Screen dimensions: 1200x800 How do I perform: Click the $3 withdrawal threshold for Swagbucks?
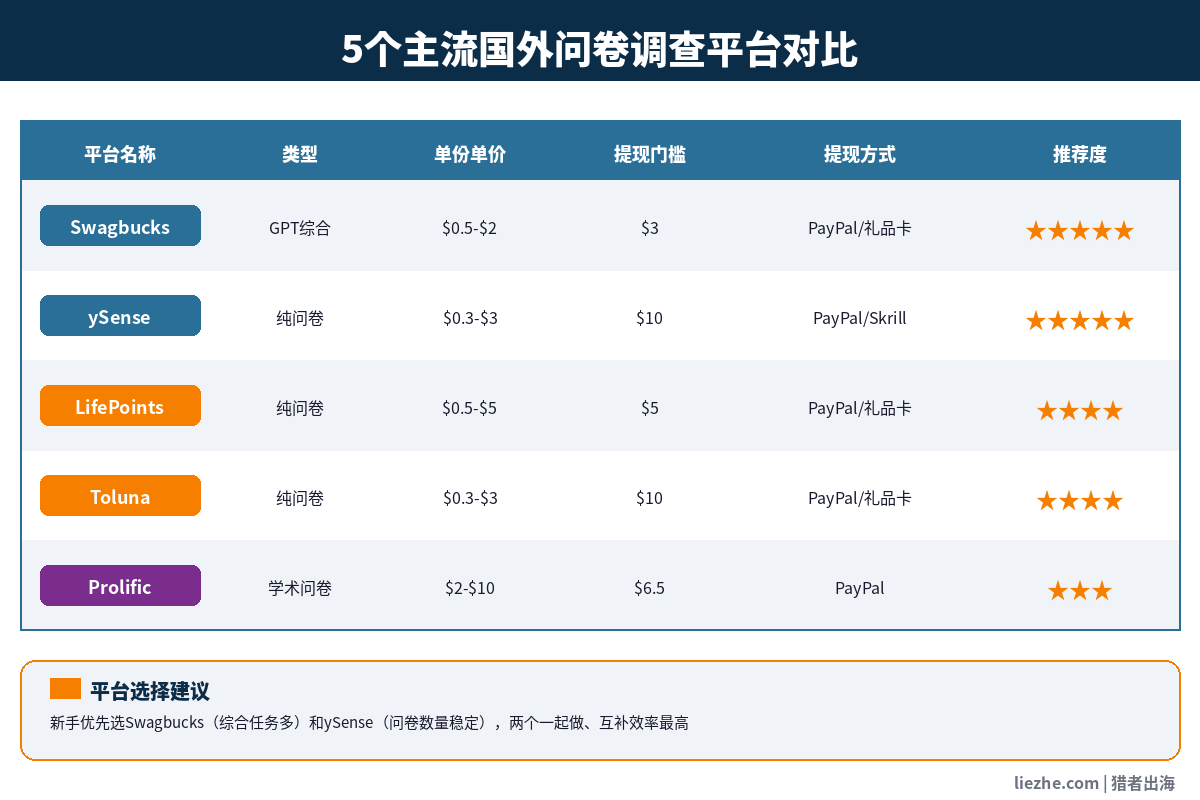pyautogui.click(x=650, y=228)
